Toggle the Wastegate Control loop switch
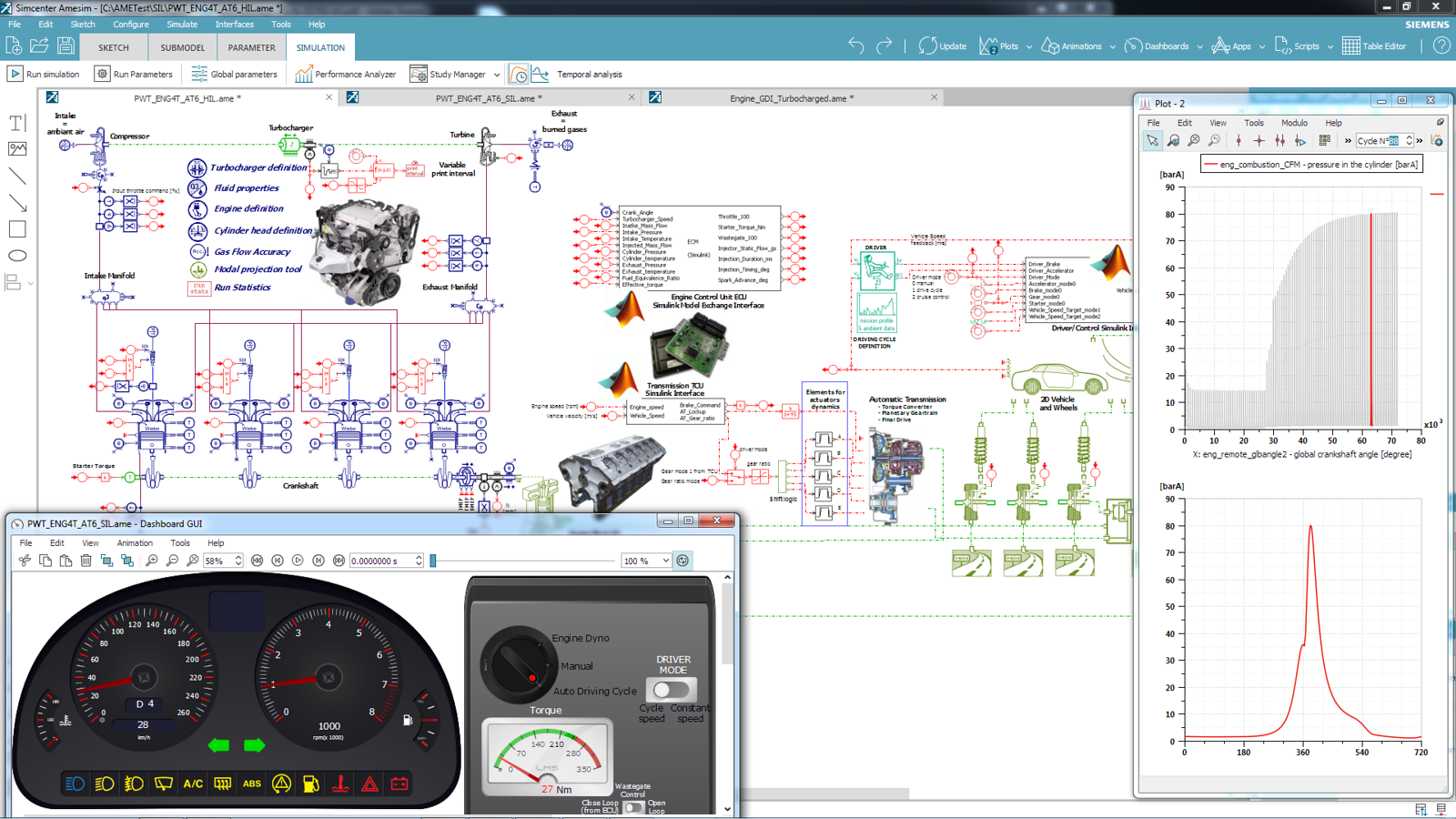Viewport: 1456px width, 819px height. coord(634,807)
